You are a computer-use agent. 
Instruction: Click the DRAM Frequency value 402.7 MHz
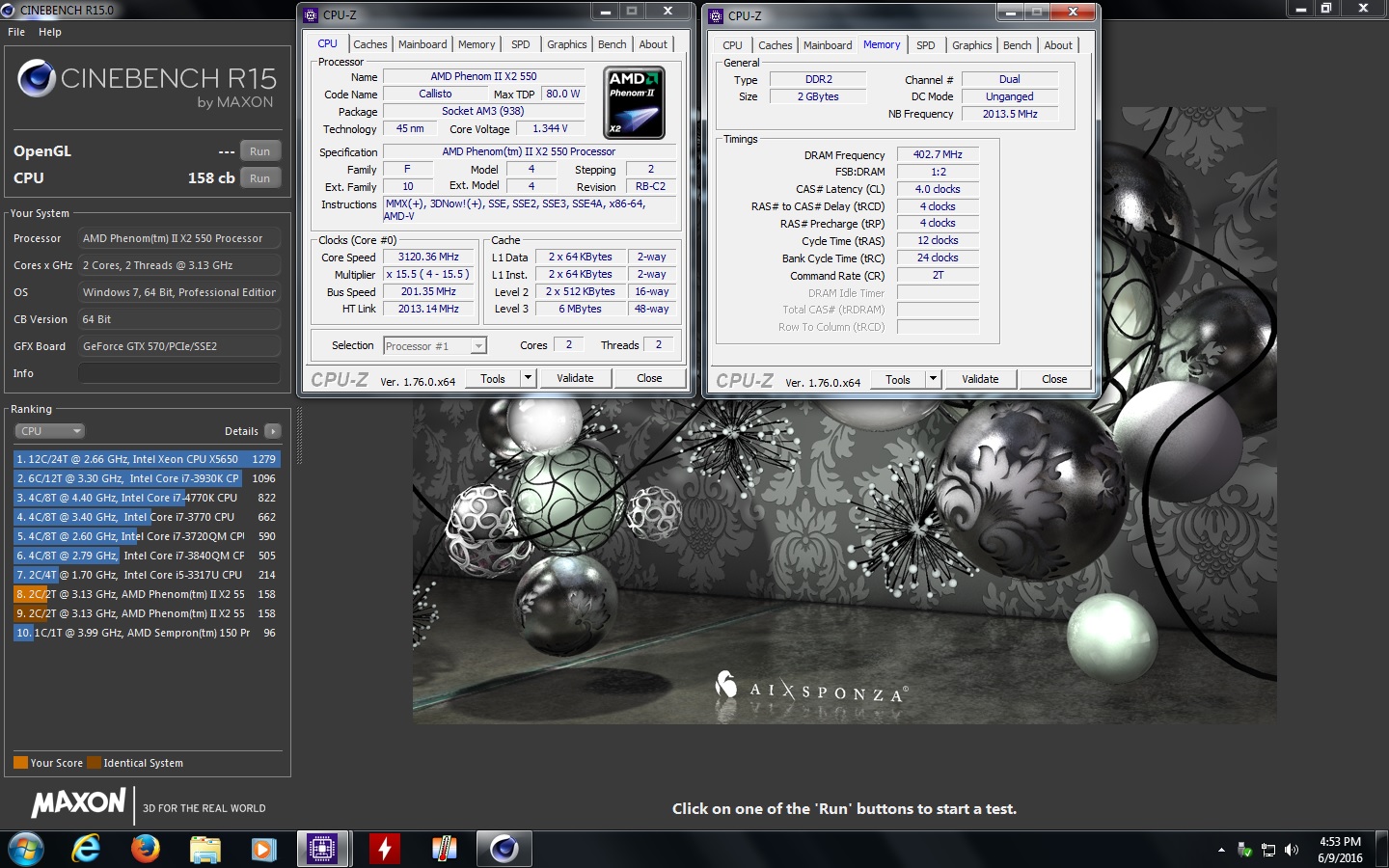[938, 154]
